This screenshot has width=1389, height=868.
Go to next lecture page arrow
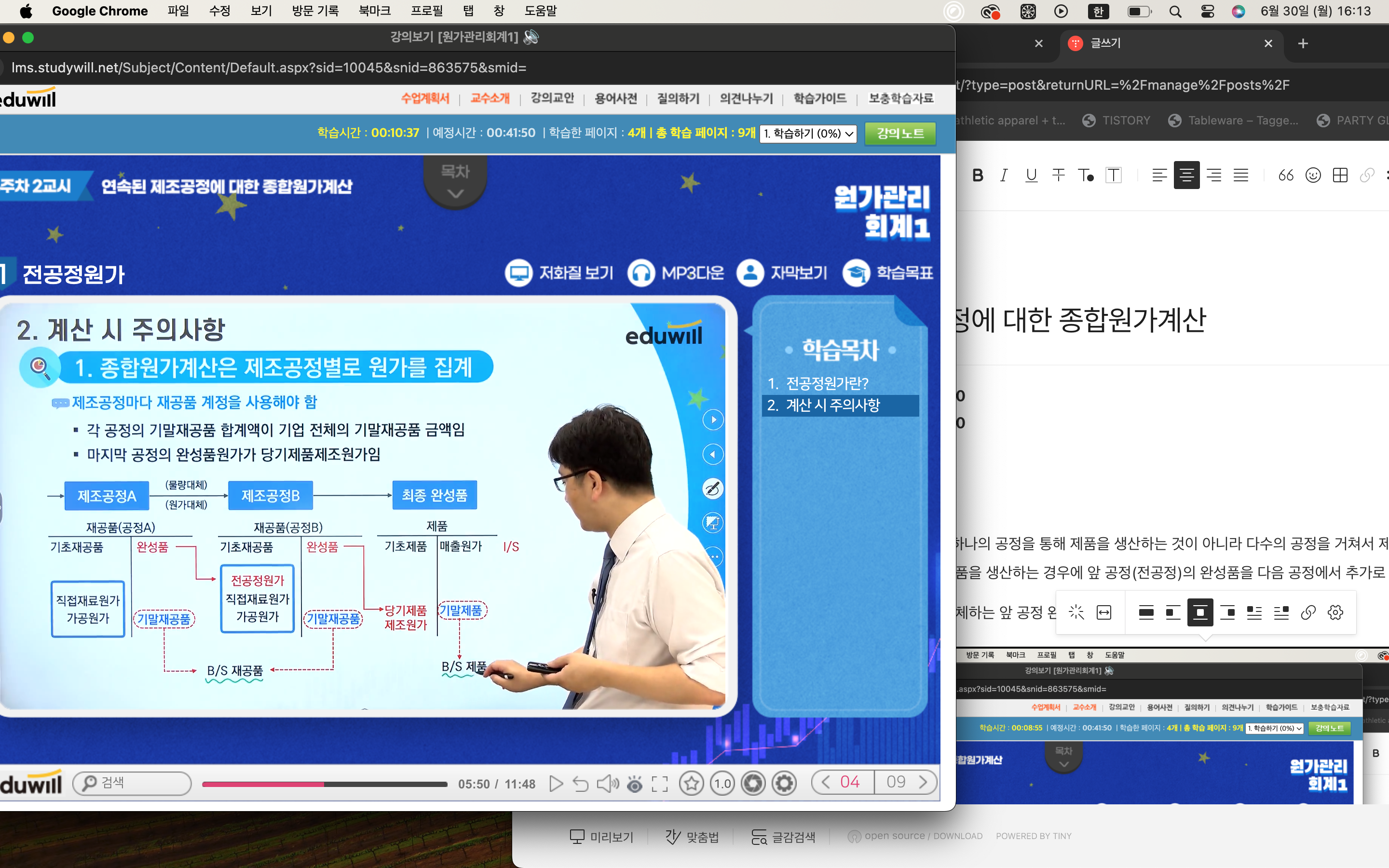pos(923,782)
